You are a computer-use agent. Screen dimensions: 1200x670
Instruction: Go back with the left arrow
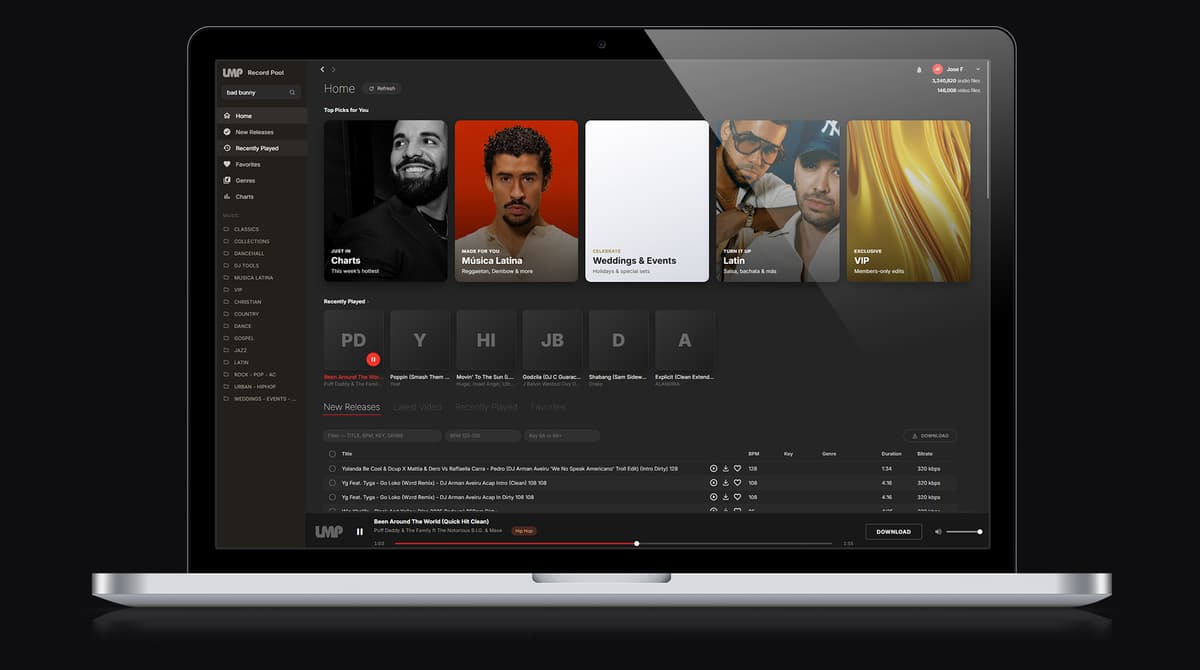tap(322, 70)
